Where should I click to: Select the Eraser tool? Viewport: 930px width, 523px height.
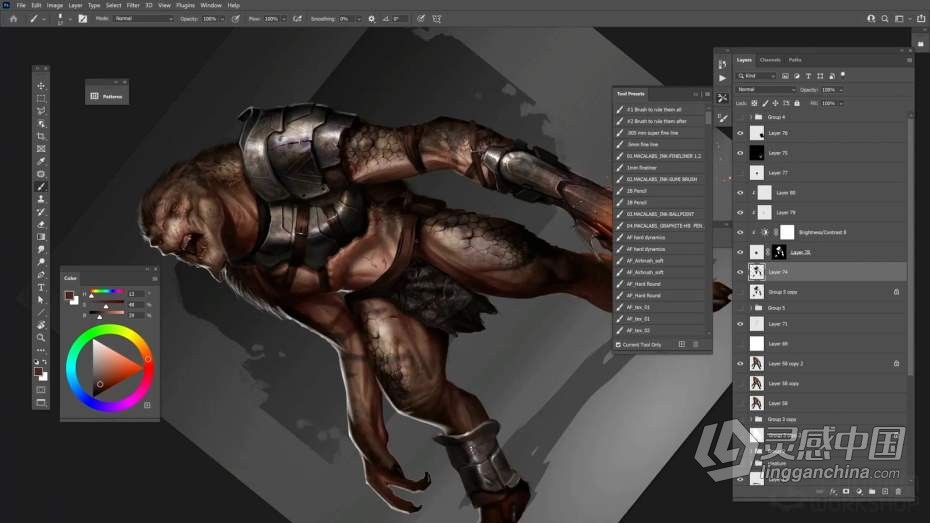pyautogui.click(x=41, y=225)
